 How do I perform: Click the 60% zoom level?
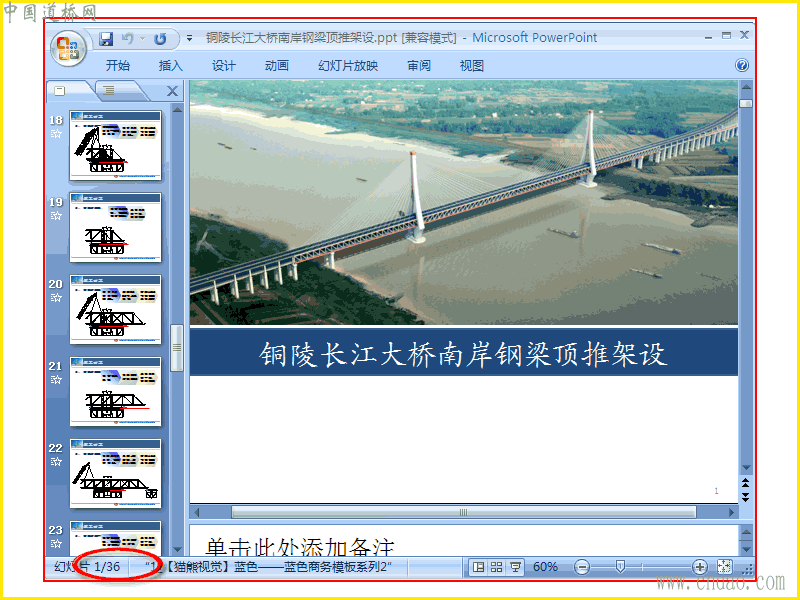pos(545,567)
